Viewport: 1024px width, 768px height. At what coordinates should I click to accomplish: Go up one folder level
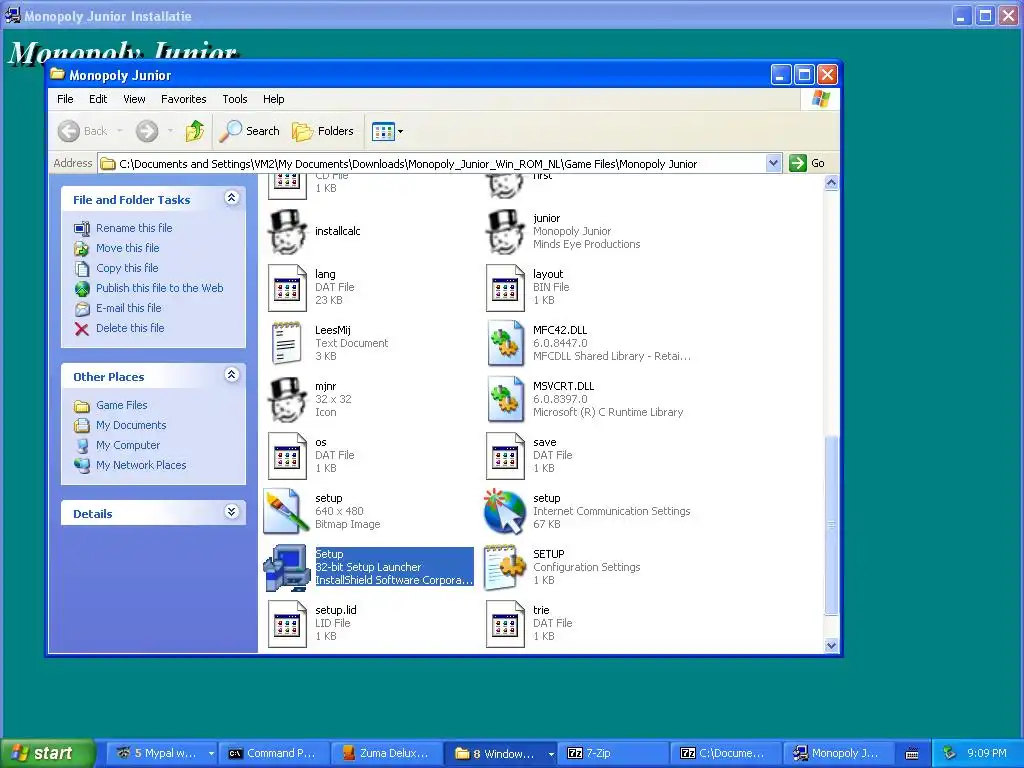point(195,131)
